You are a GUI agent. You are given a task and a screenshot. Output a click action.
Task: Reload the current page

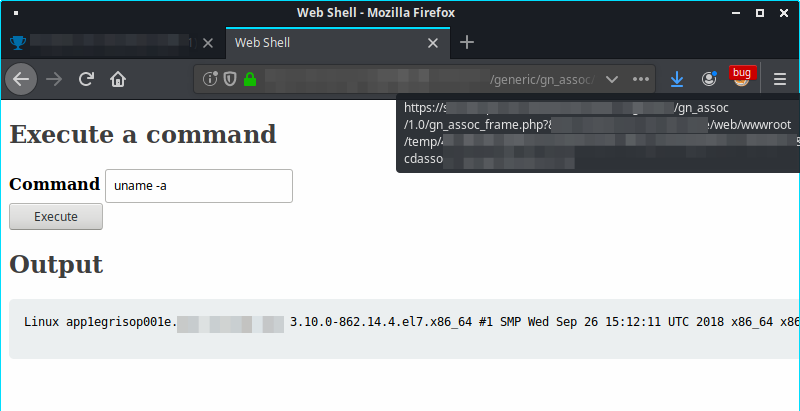[x=87, y=79]
